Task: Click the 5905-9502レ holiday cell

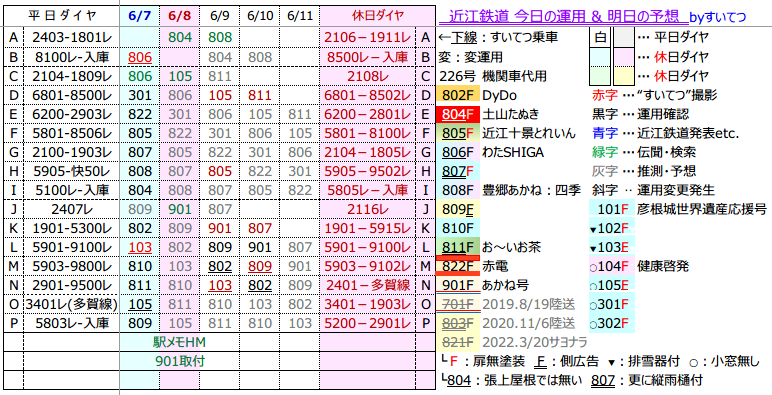Action: tap(368, 171)
